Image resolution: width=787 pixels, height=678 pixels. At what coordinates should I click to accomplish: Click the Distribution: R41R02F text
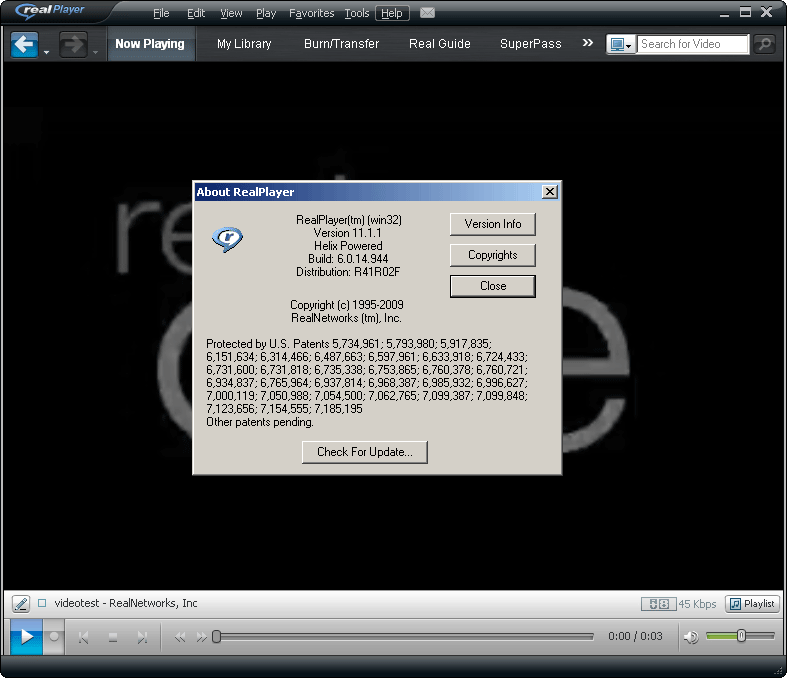click(348, 272)
